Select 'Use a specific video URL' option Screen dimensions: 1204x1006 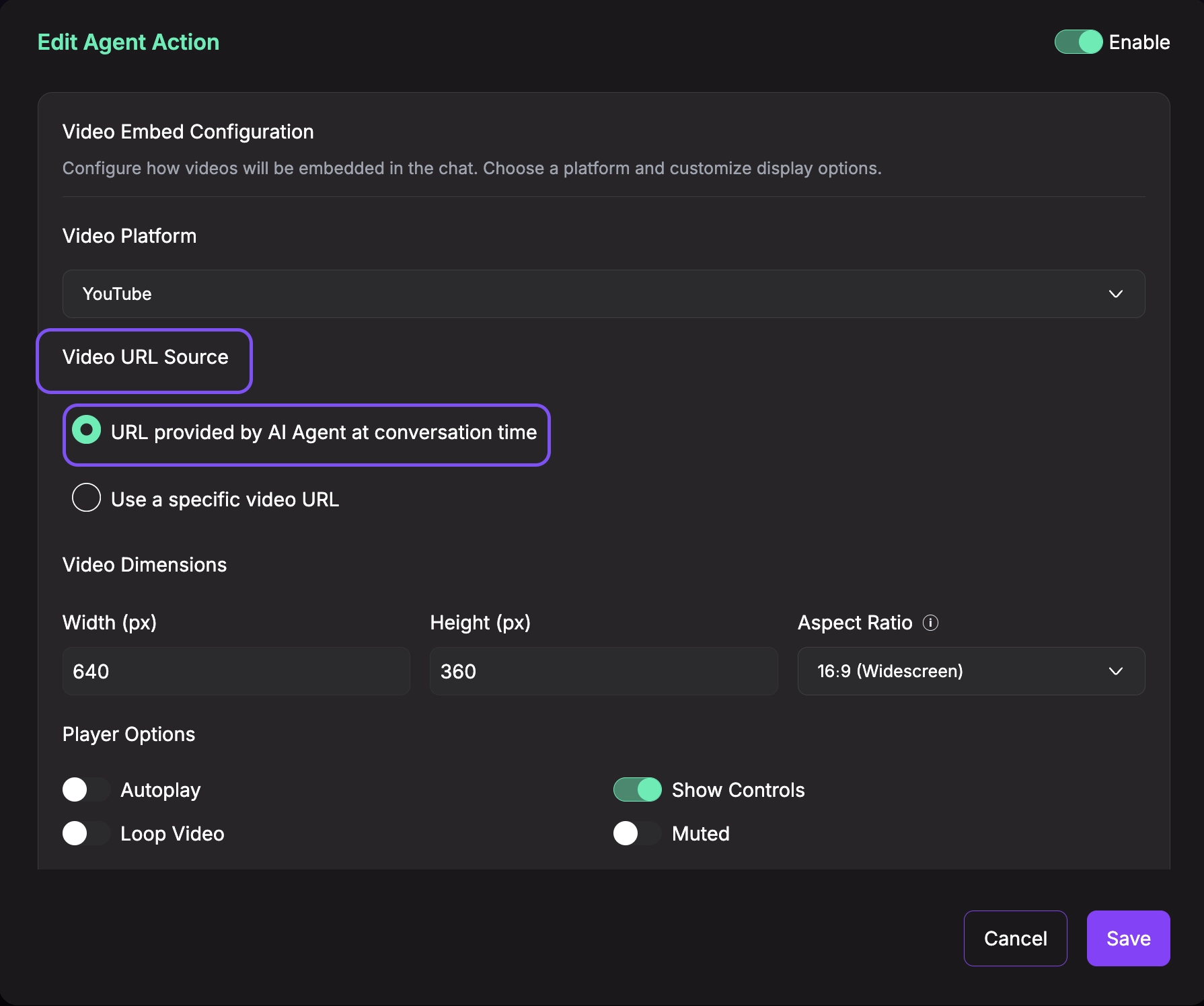point(86,498)
